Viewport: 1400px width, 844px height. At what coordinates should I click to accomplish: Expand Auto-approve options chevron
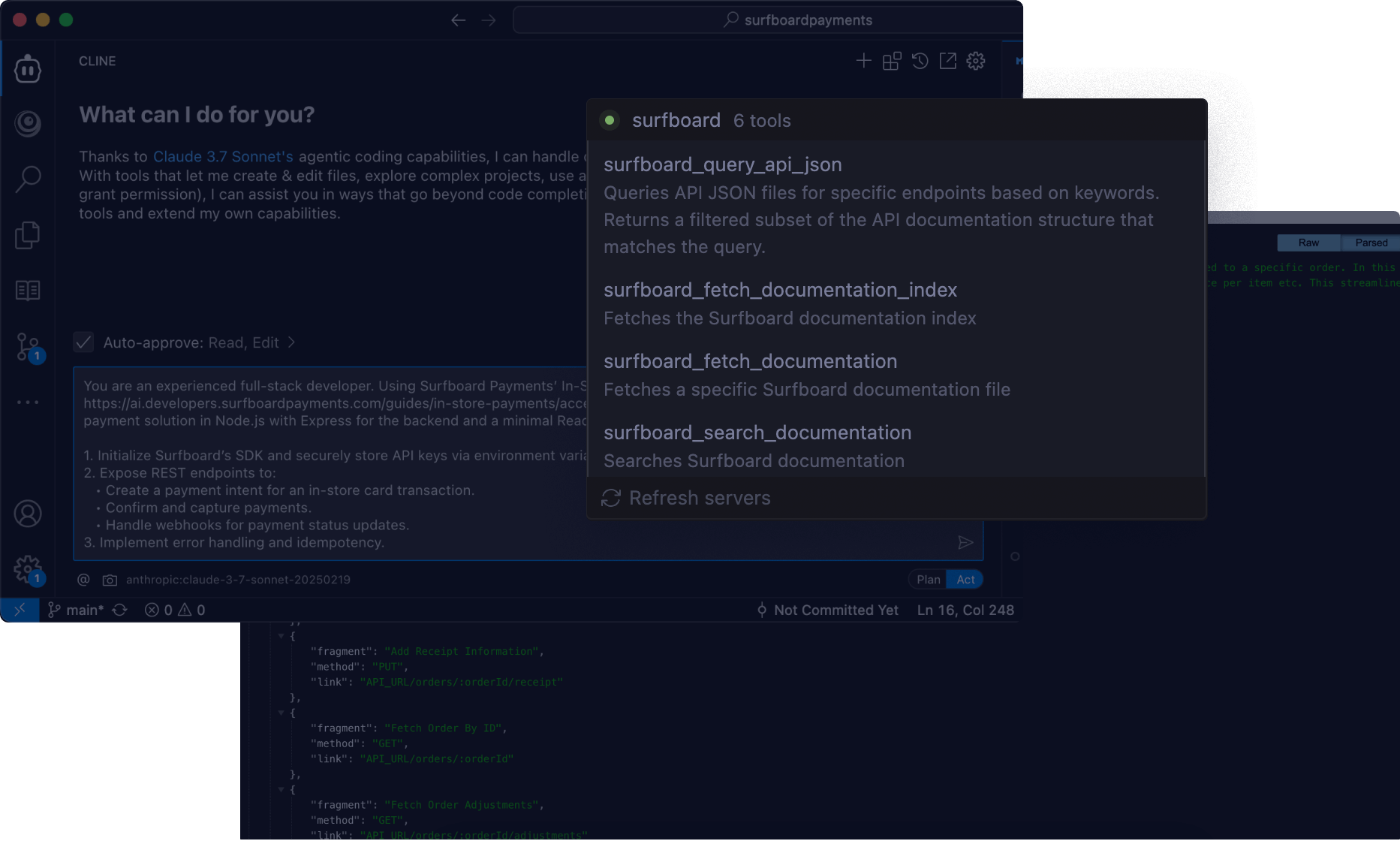(291, 342)
